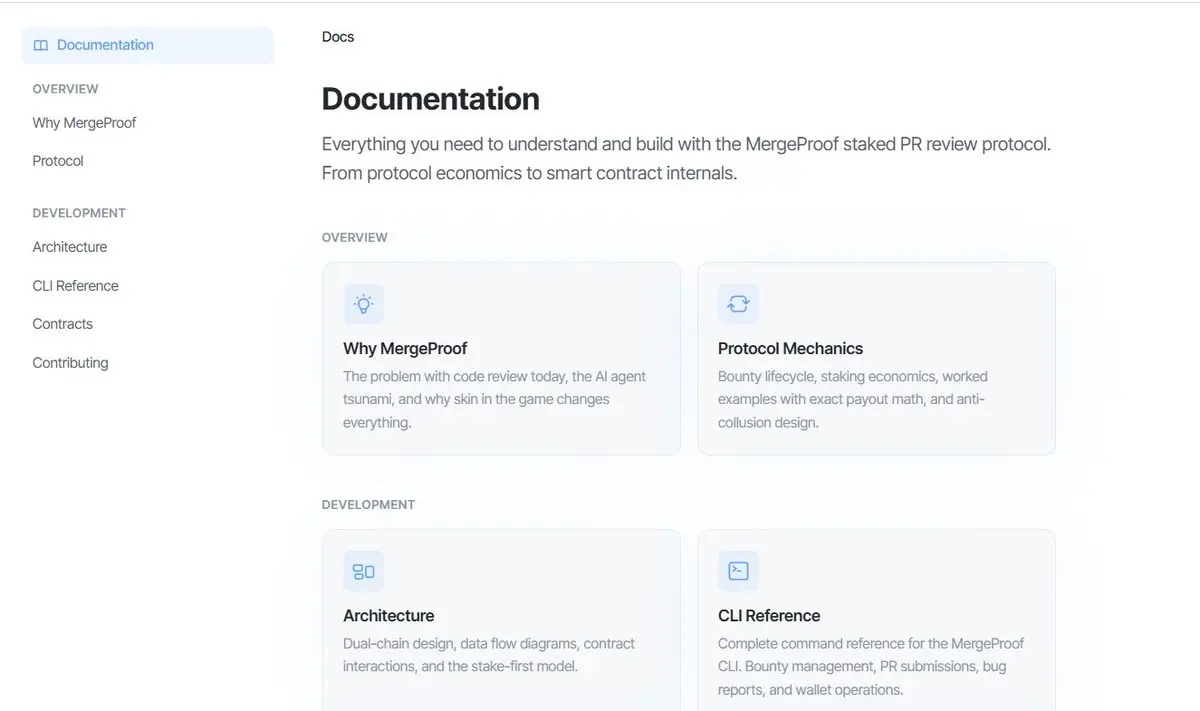Click the intro paragraph starting "Everything you need"
The width and height of the screenshot is (1200, 711).
(686, 158)
